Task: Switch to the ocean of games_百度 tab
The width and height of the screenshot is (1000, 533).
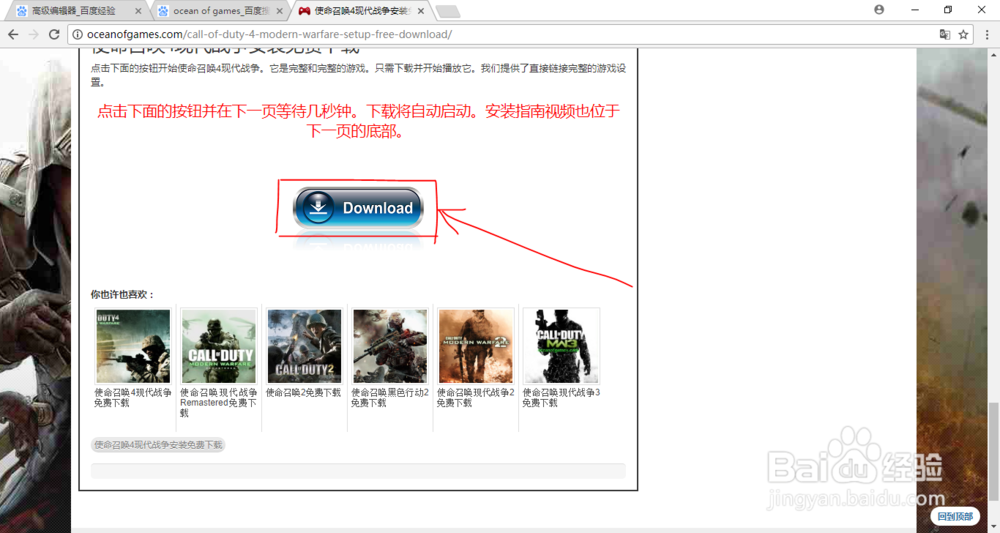Action: point(221,11)
